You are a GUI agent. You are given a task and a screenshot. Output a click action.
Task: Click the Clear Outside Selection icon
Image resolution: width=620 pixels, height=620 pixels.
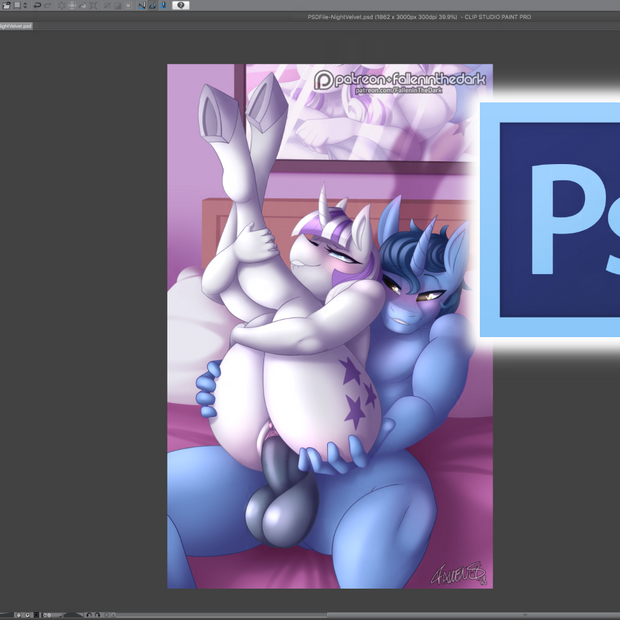coord(72,5)
